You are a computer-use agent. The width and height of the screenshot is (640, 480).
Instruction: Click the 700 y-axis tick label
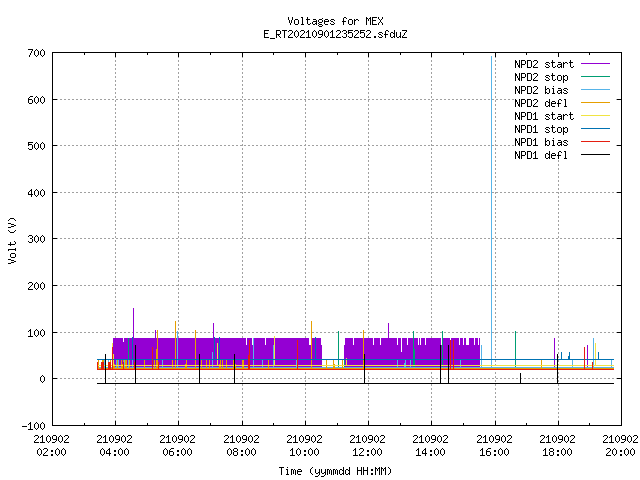coord(36,53)
